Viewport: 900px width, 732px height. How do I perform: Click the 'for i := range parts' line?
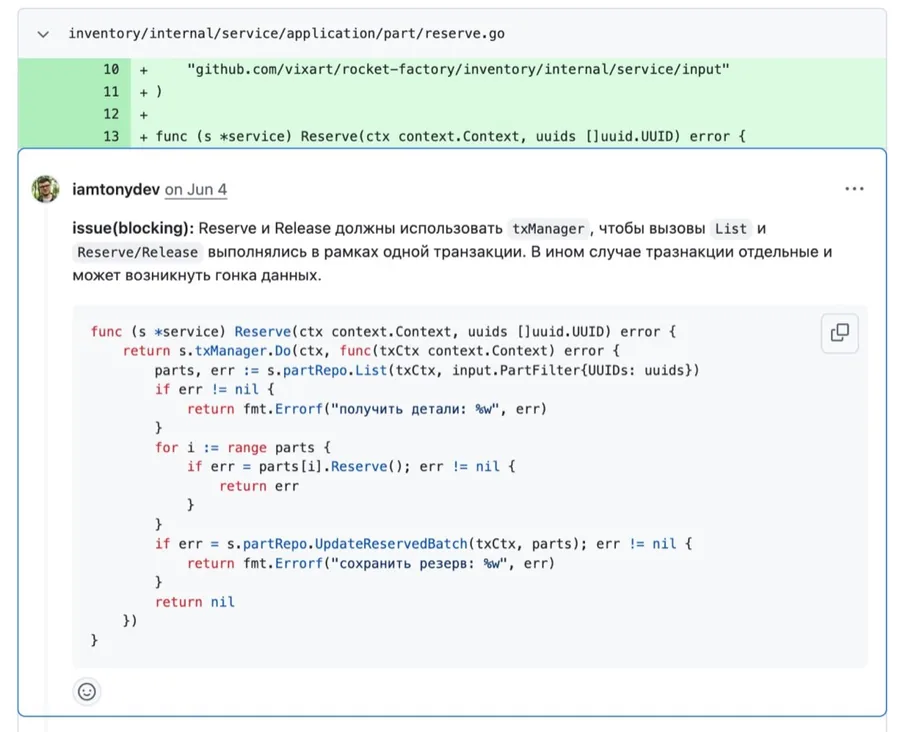point(243,447)
